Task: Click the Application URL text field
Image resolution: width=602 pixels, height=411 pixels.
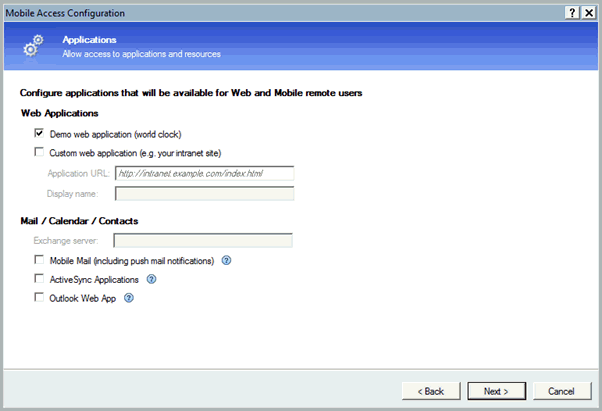Action: coord(203,173)
